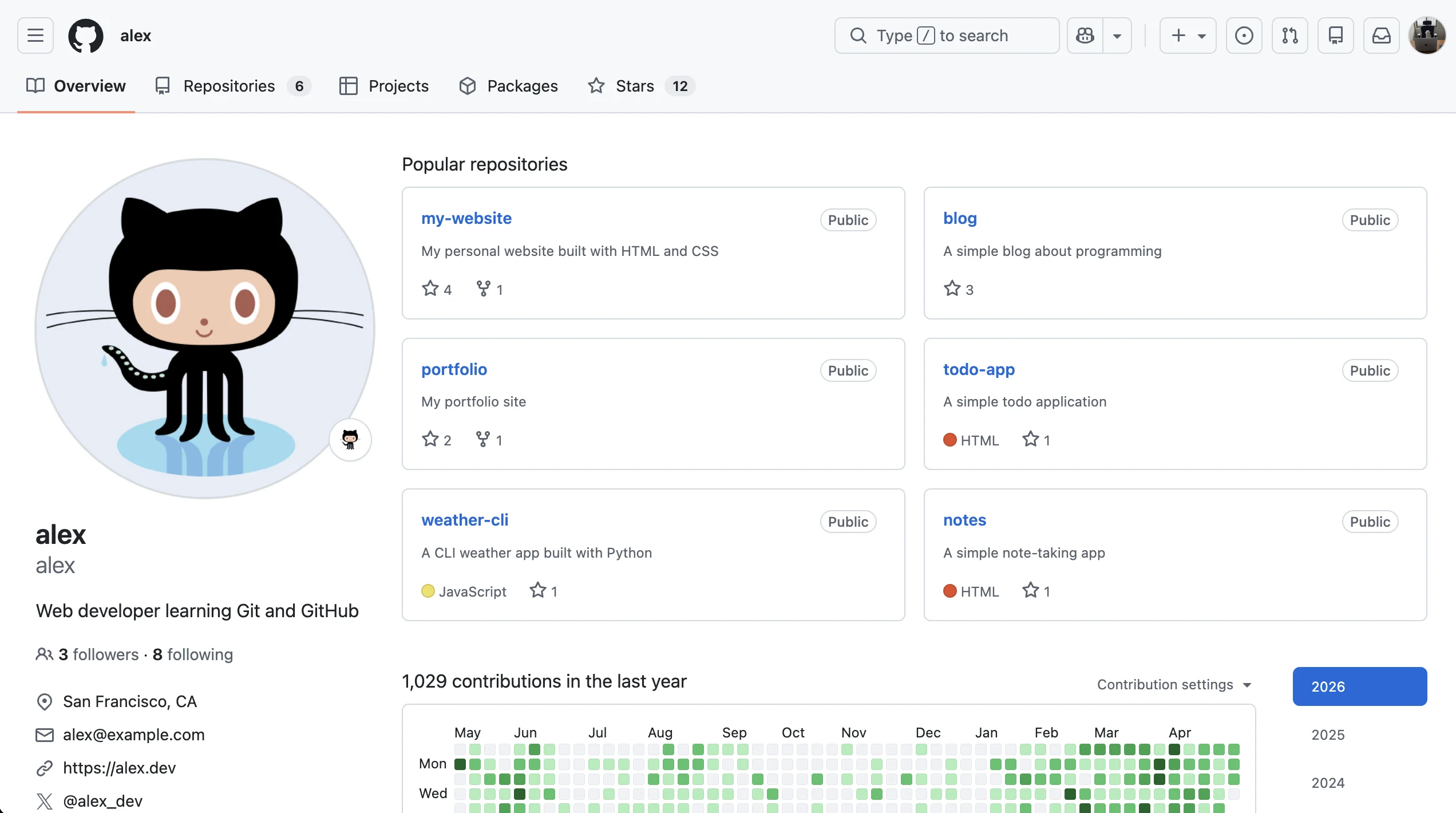This screenshot has width=1456, height=813.
Task: Click the JavaScript language dot of weather-cli
Action: (428, 591)
